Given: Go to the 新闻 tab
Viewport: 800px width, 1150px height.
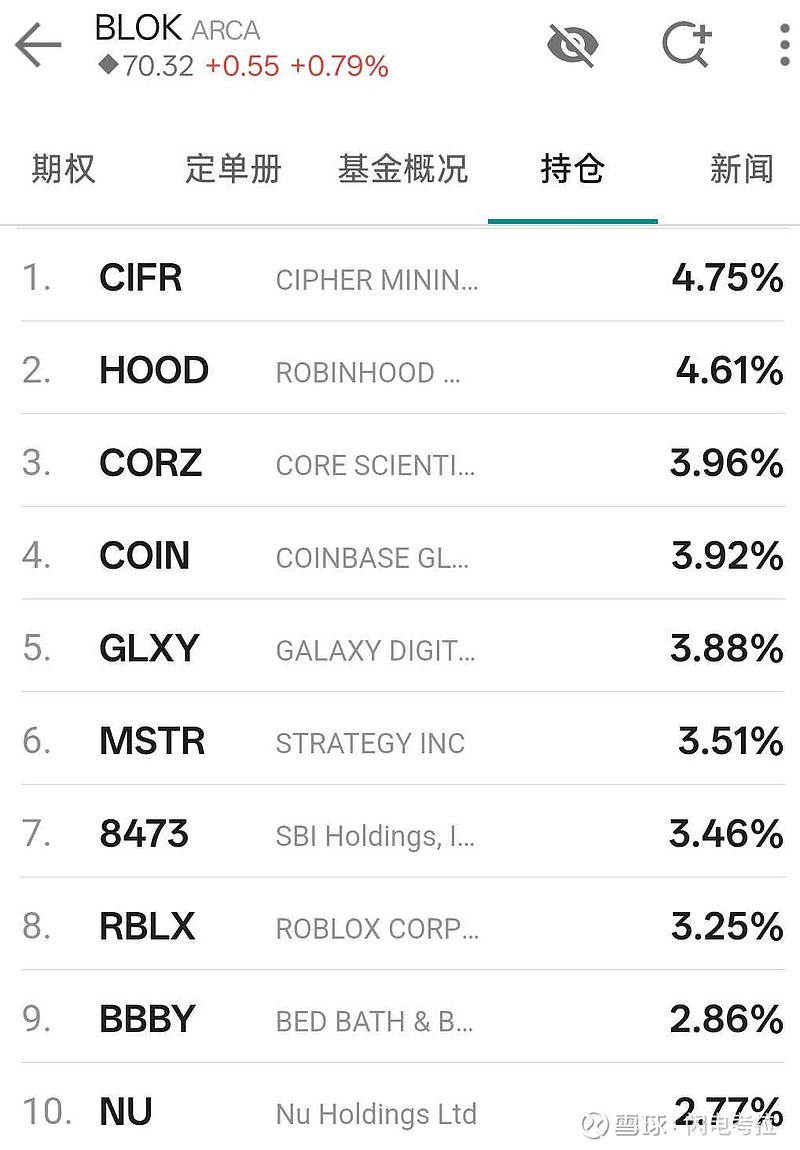Looking at the screenshot, I should (x=741, y=169).
